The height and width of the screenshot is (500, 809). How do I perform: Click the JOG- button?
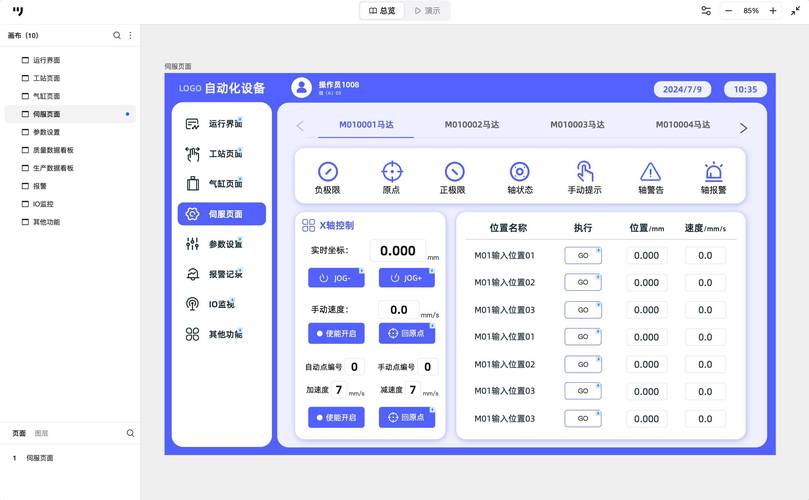point(336,278)
